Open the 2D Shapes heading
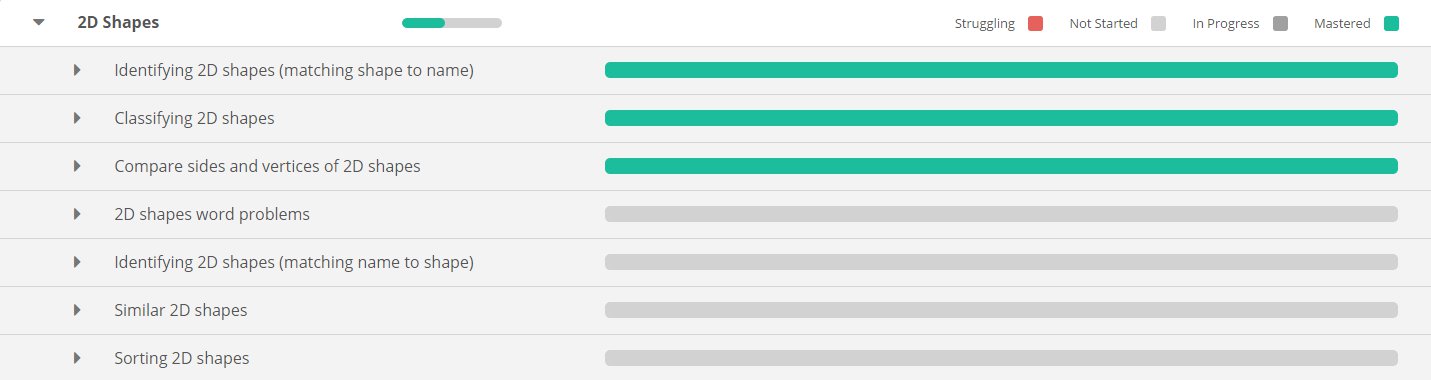 pyautogui.click(x=118, y=22)
